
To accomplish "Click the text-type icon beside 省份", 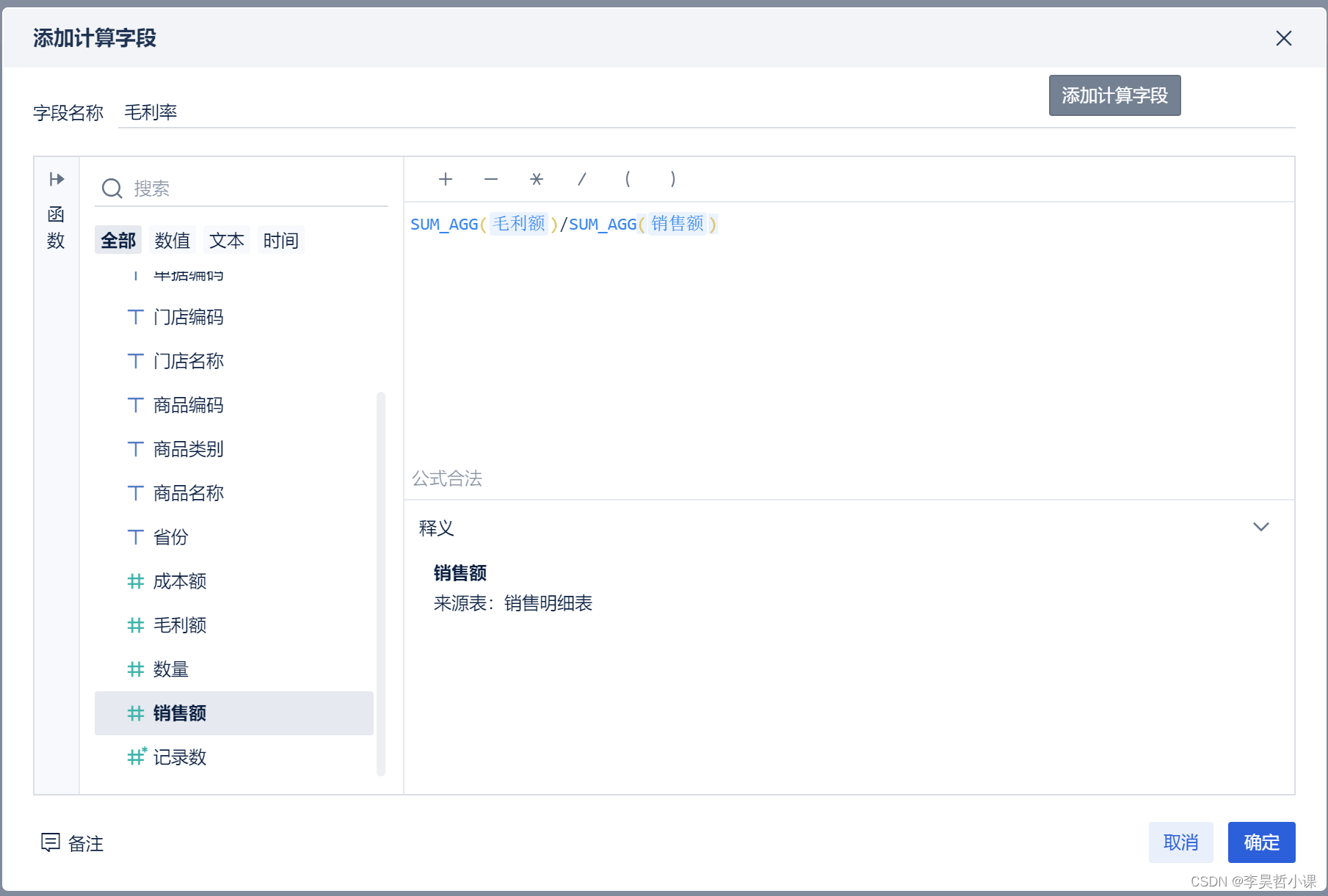I will pyautogui.click(x=135, y=537).
